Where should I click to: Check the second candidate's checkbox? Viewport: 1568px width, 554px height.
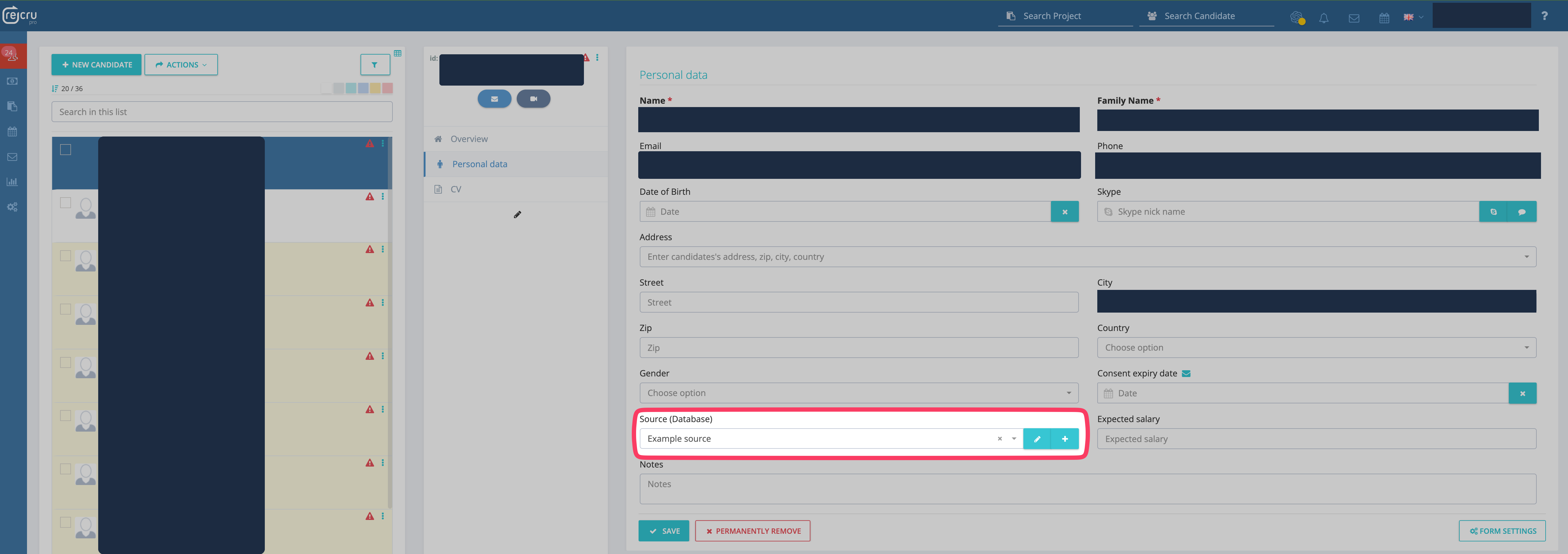[66, 203]
